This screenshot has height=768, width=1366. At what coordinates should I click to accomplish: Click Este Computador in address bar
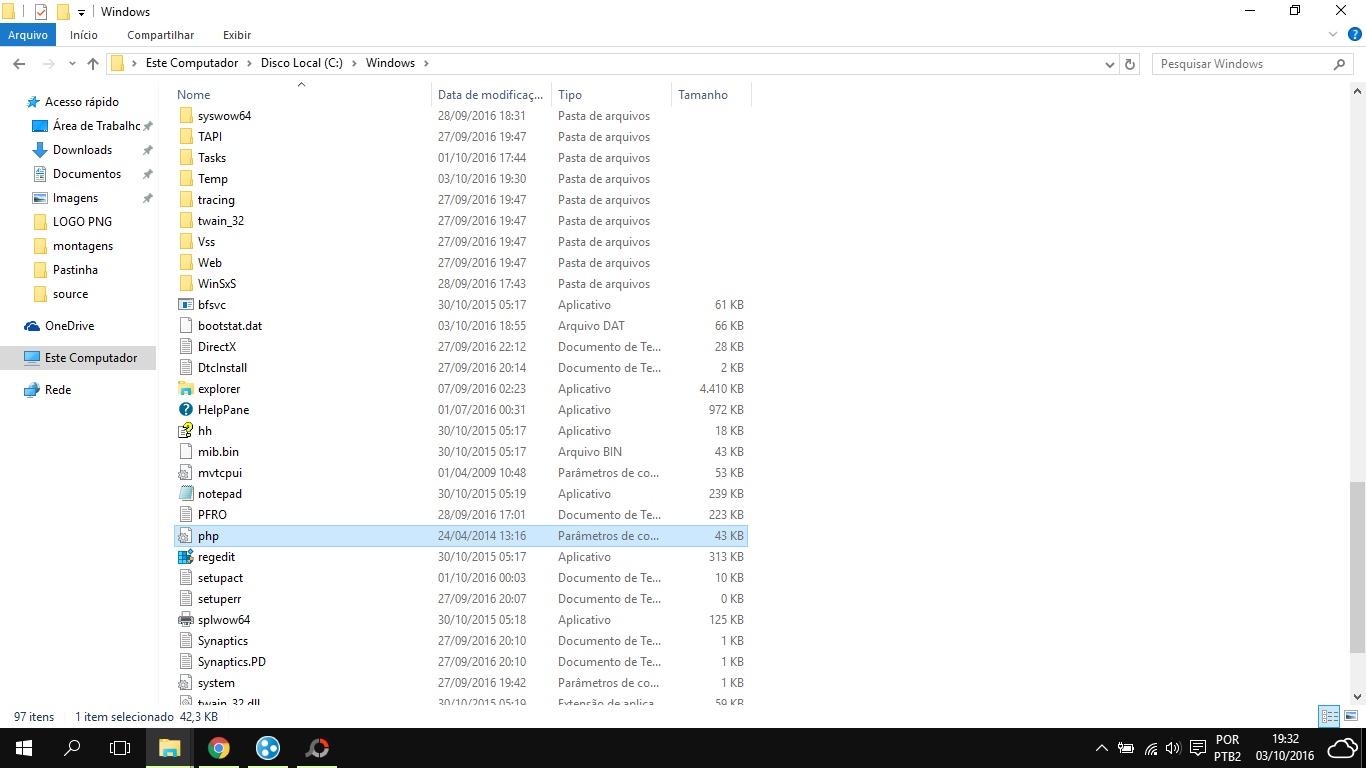tap(192, 63)
